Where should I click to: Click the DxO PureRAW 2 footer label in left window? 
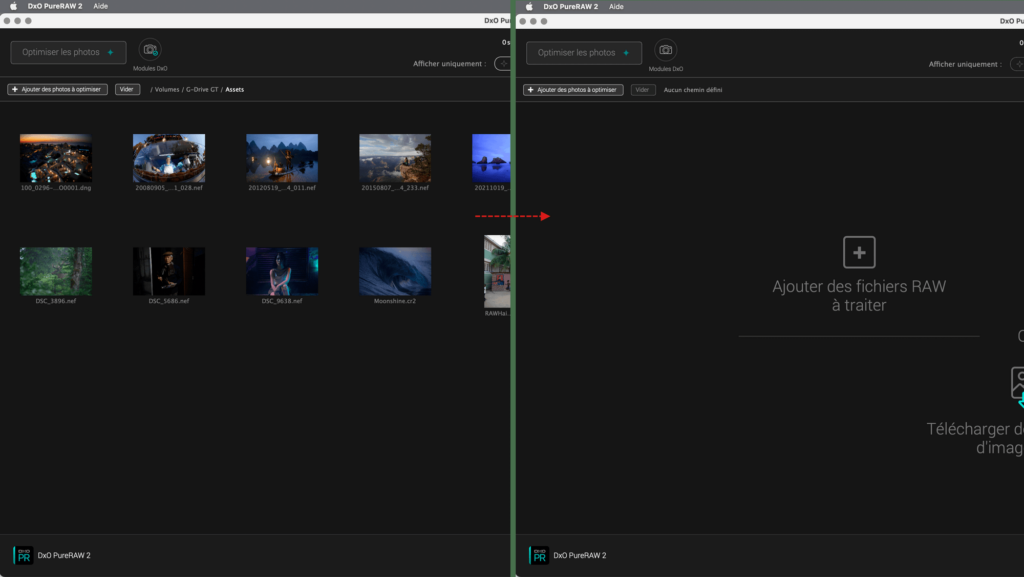click(64, 555)
